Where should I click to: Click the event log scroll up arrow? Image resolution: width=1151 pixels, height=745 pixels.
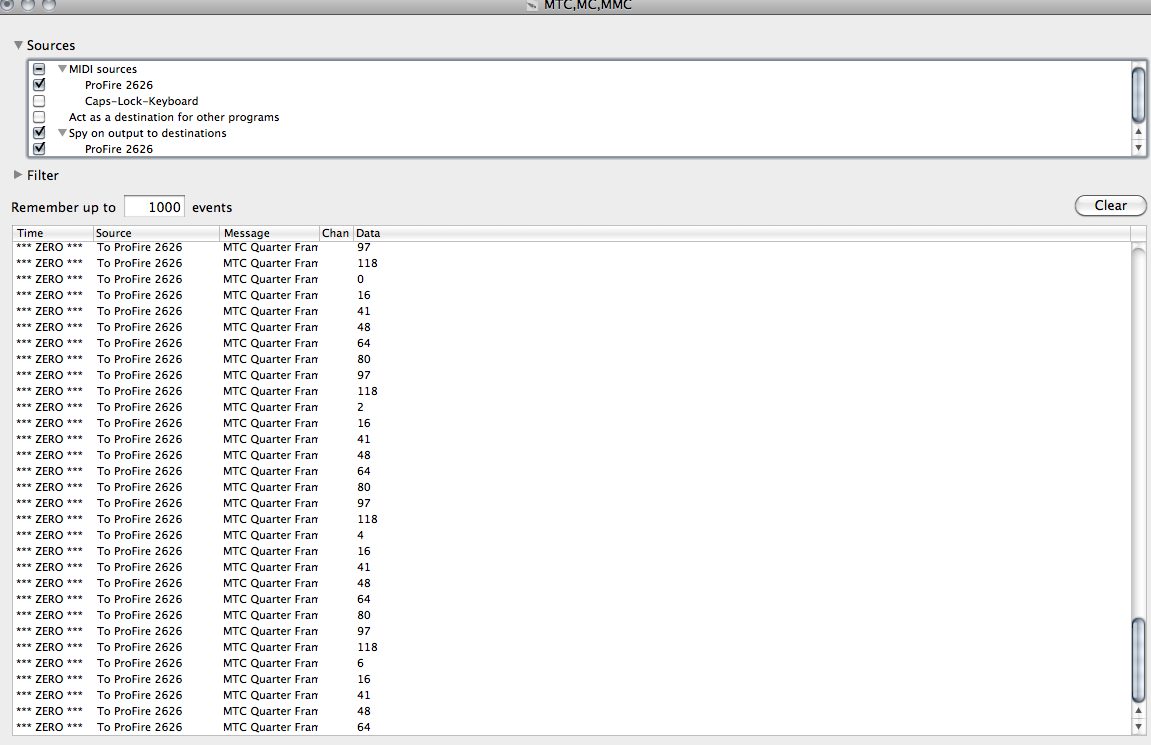pos(1139,711)
